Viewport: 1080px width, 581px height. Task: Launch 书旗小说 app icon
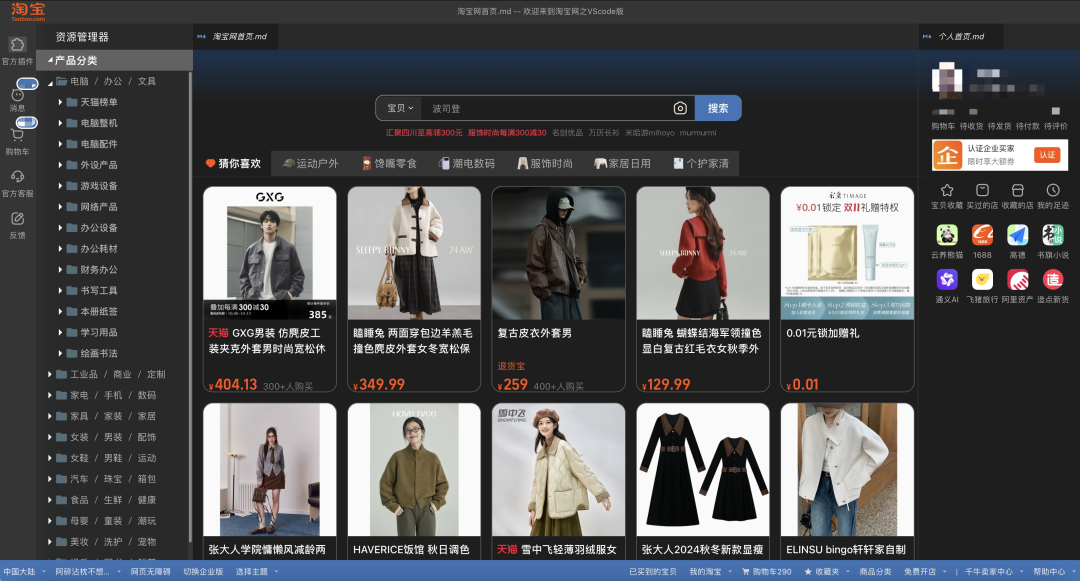1052,235
